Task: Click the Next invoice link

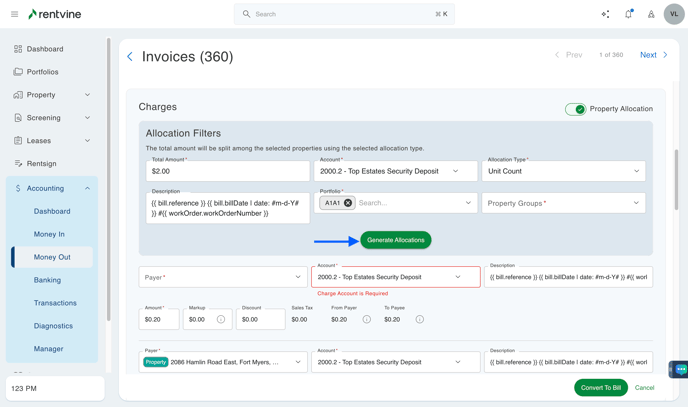Action: (x=653, y=55)
